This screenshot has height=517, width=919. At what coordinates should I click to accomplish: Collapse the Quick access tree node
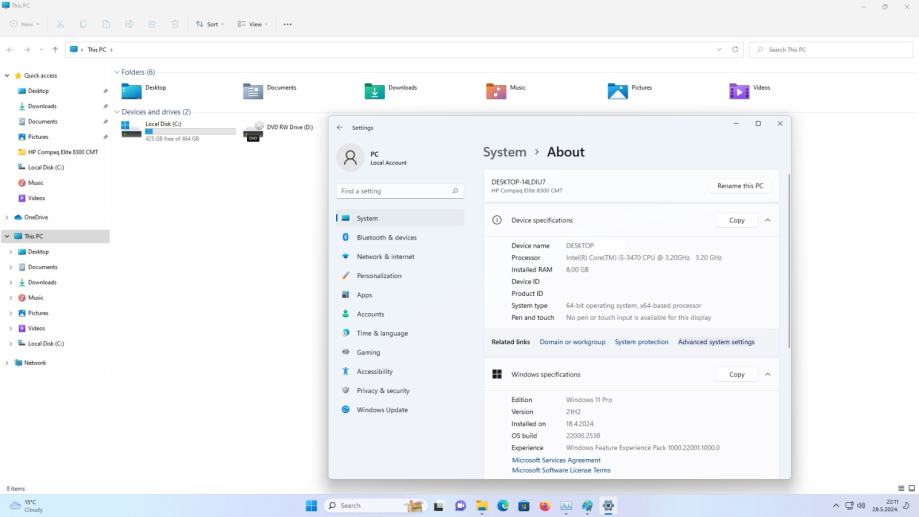(x=7, y=76)
